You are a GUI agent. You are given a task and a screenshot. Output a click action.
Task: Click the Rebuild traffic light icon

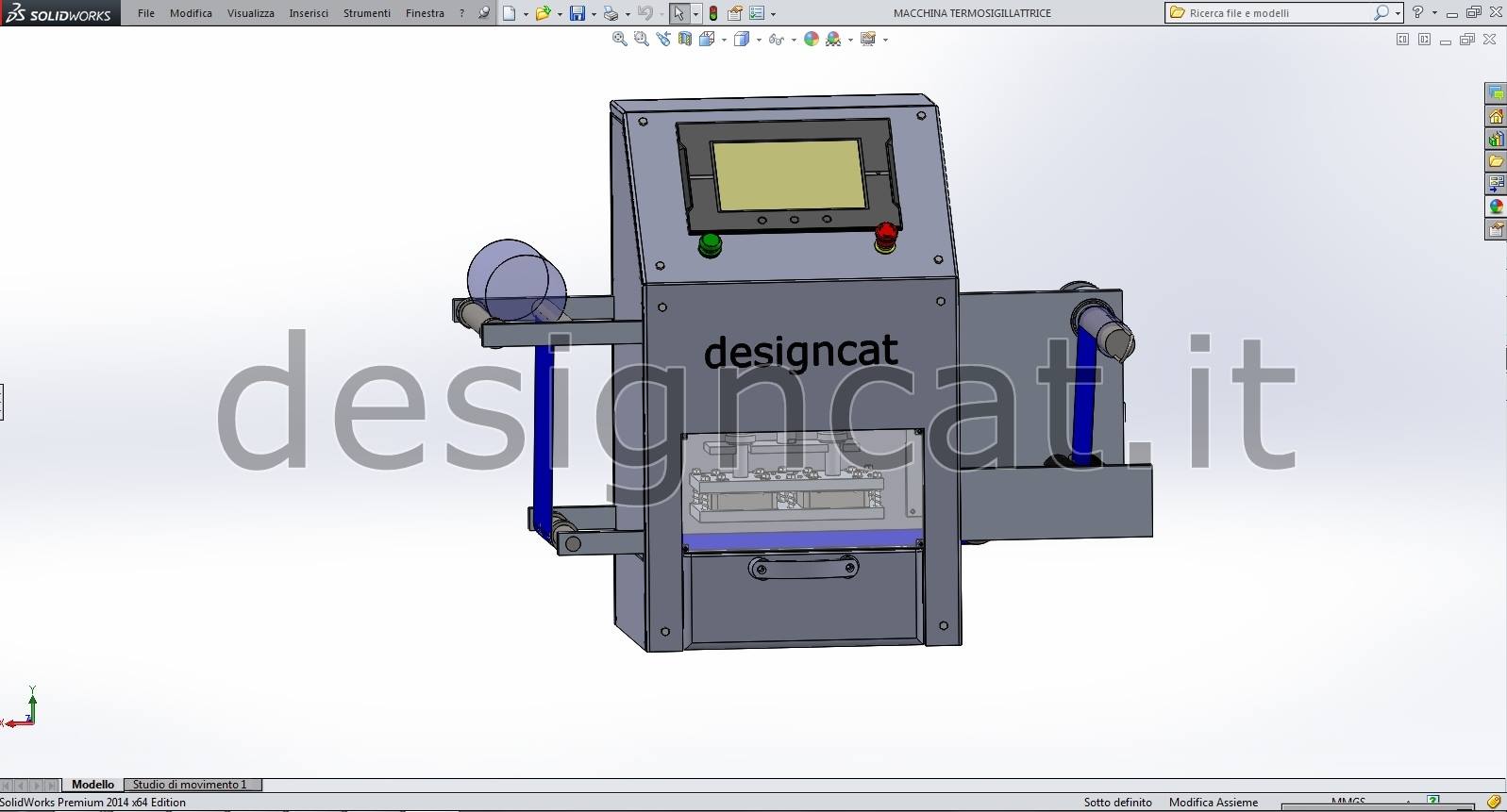point(712,13)
